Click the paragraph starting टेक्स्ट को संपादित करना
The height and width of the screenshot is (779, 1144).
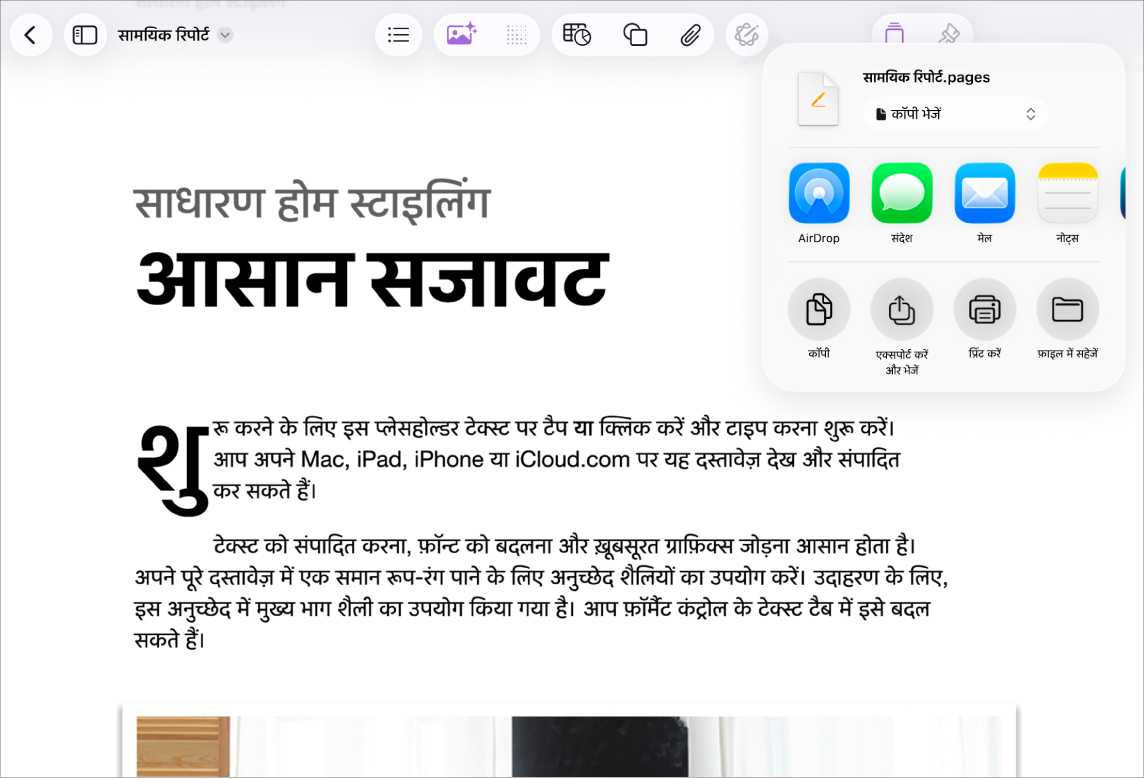[541, 592]
